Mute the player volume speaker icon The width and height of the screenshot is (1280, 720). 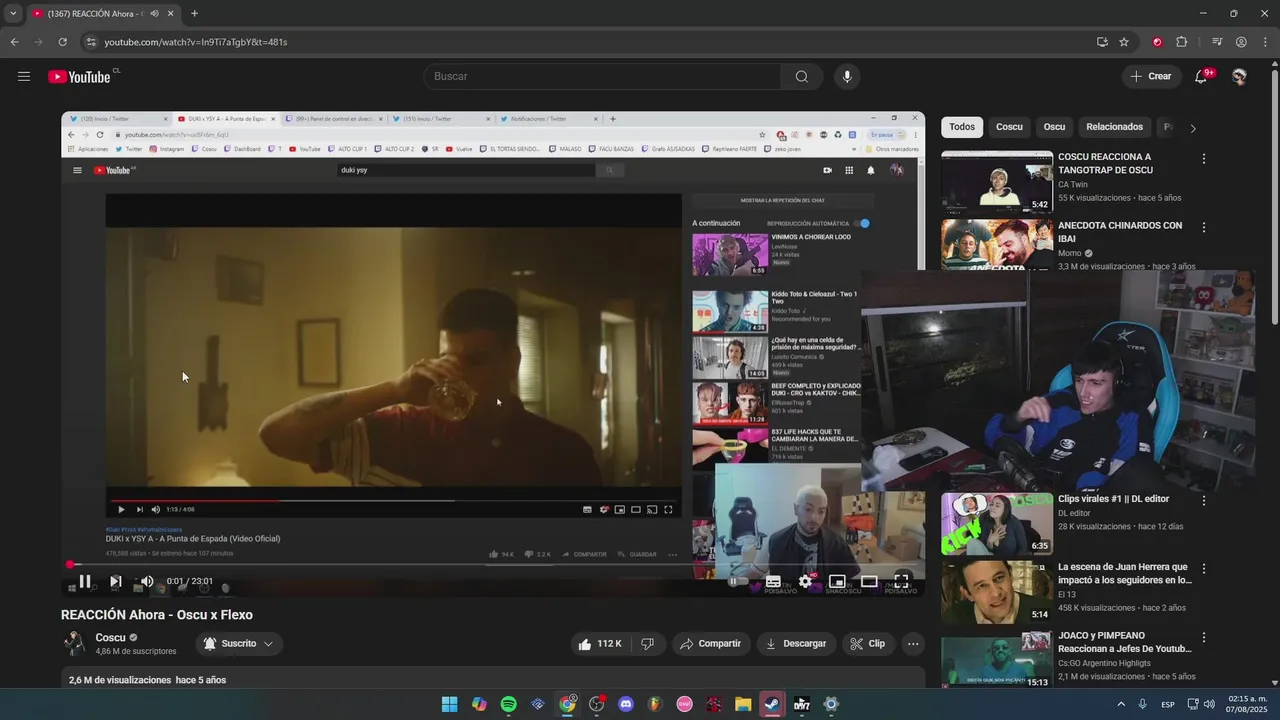pyautogui.click(x=147, y=581)
